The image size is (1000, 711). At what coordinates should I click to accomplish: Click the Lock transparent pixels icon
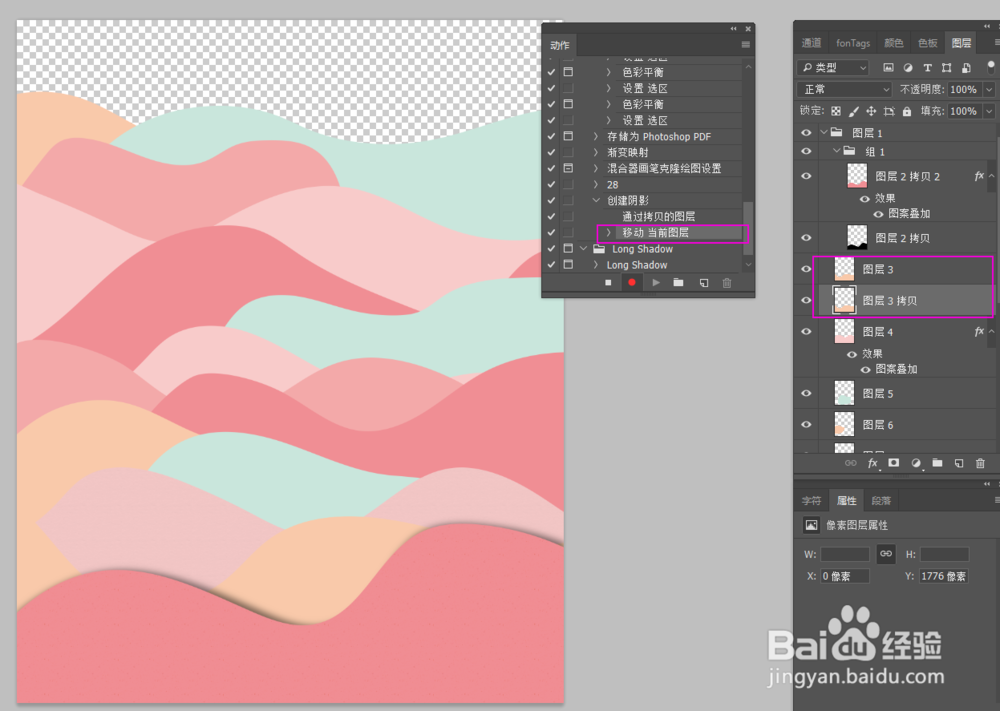point(835,111)
